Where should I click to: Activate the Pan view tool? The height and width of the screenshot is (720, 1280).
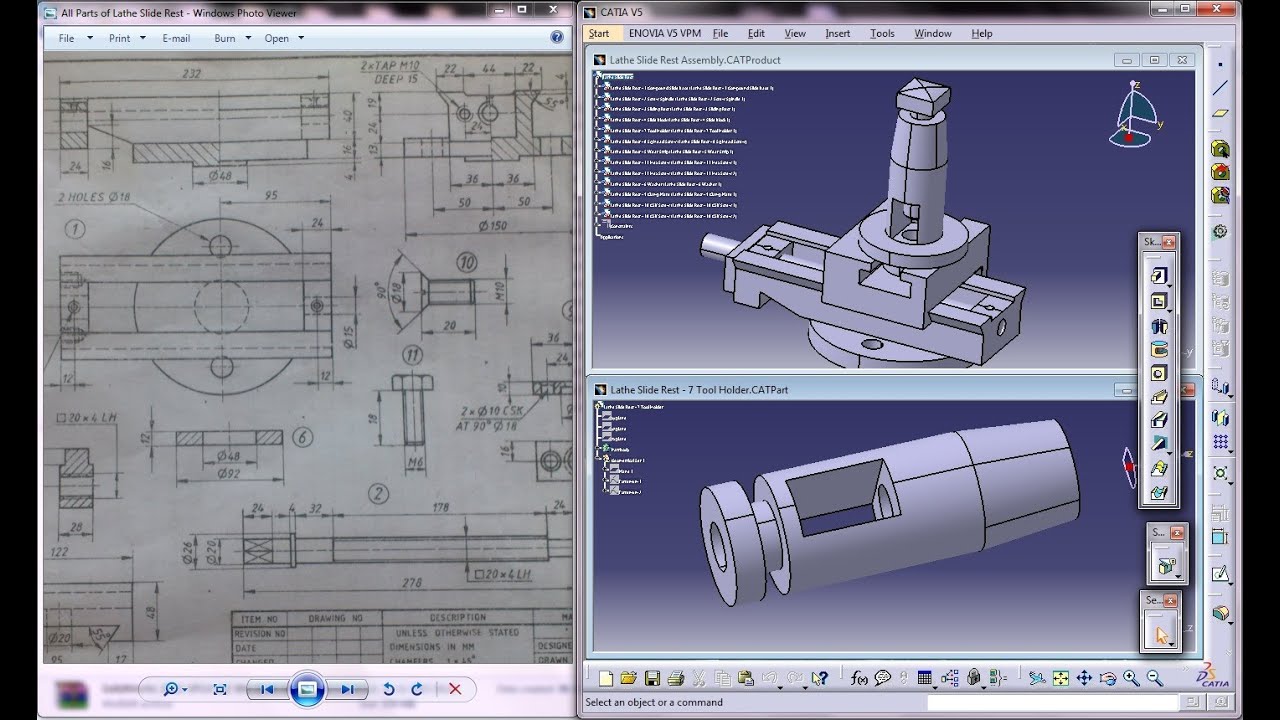[x=1084, y=678]
